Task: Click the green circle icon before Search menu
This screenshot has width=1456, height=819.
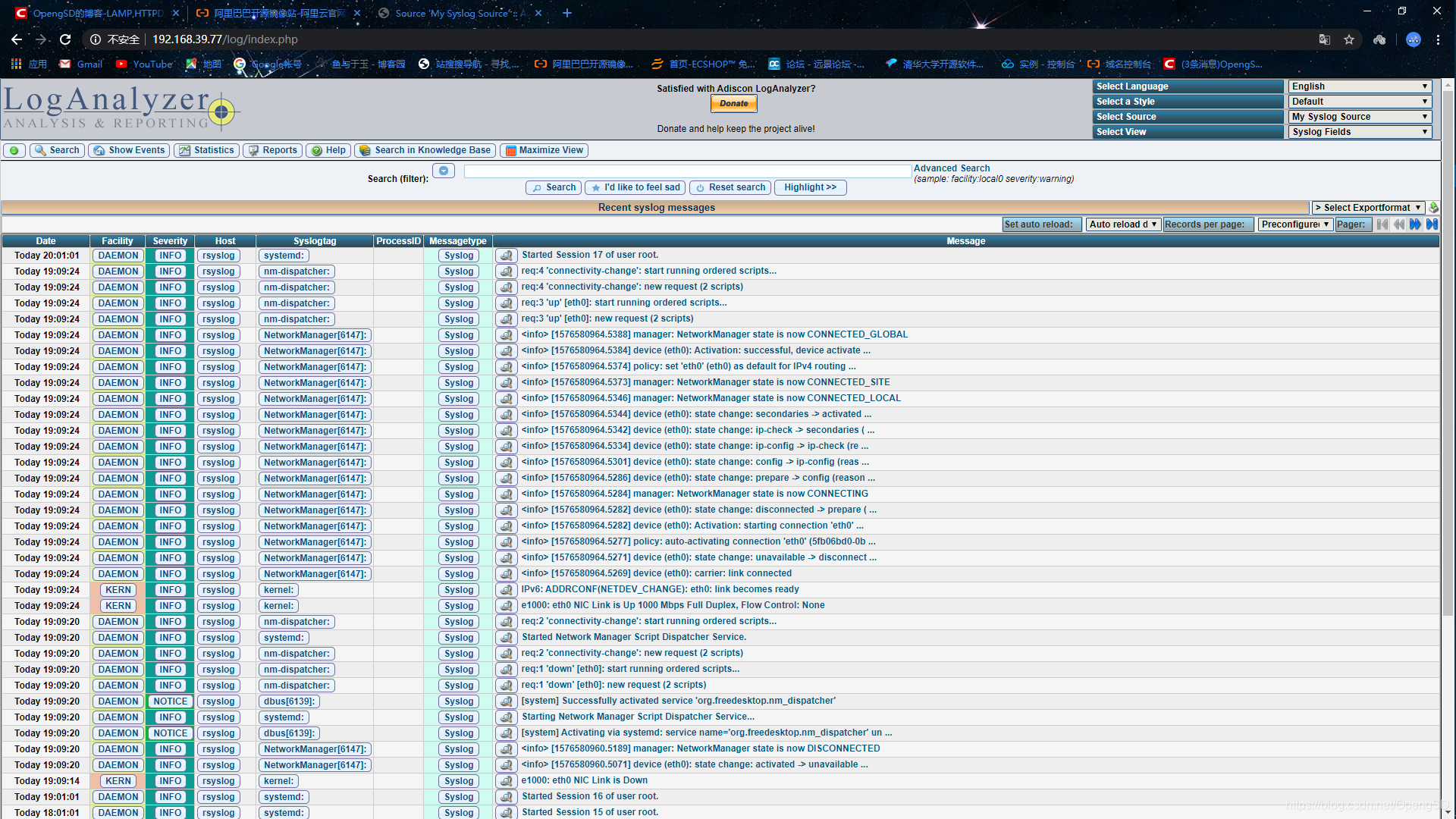Action: [14, 151]
